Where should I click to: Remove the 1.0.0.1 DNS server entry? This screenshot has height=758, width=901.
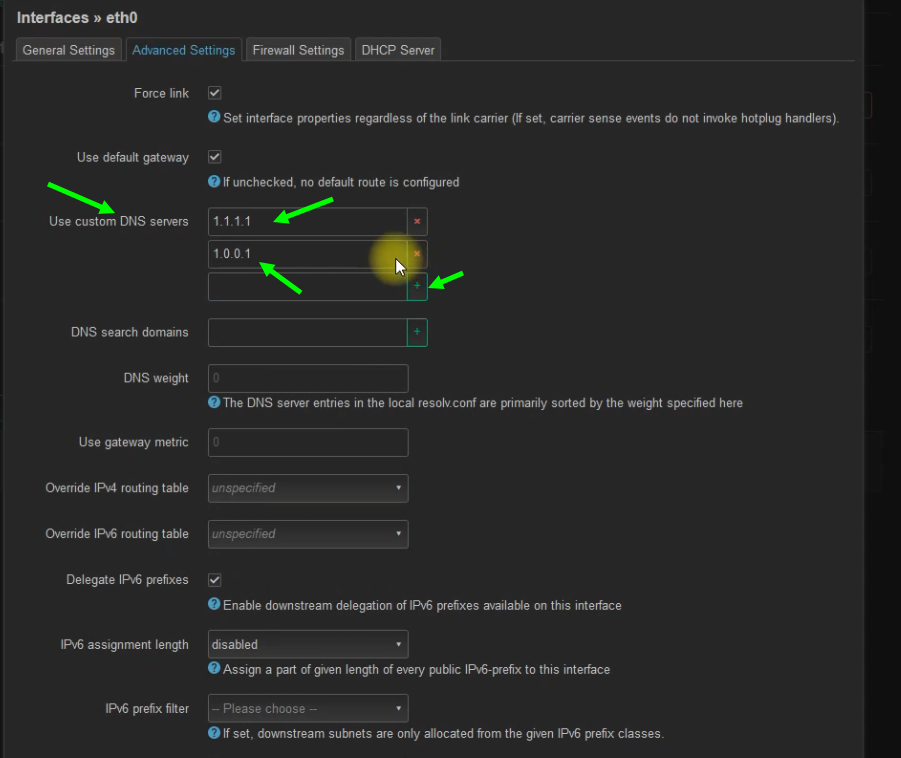point(417,254)
